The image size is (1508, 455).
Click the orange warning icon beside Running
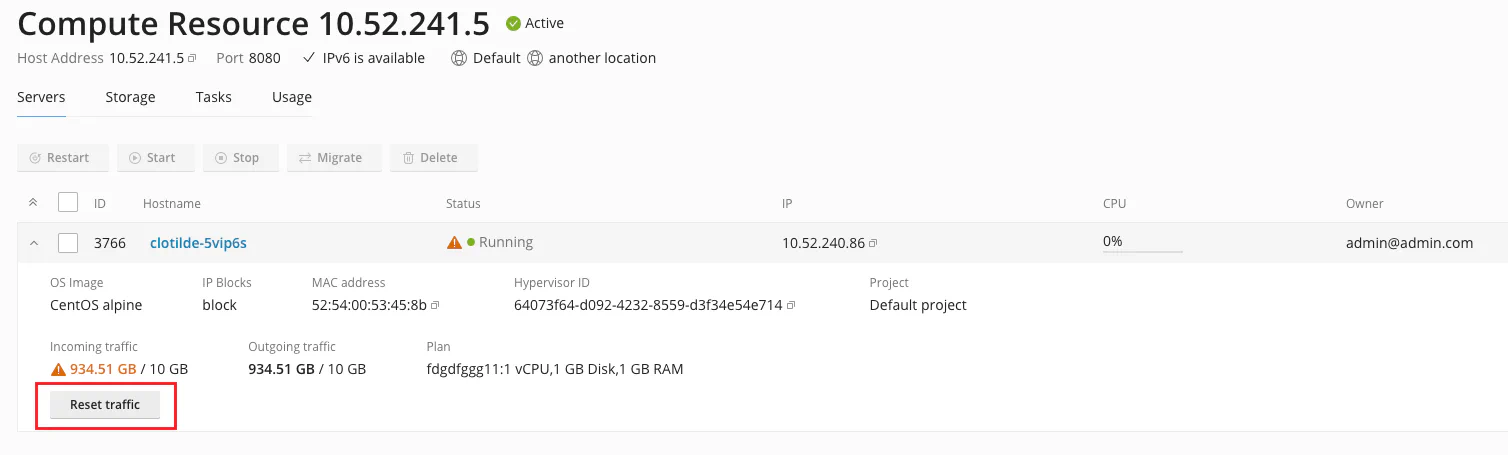point(454,242)
